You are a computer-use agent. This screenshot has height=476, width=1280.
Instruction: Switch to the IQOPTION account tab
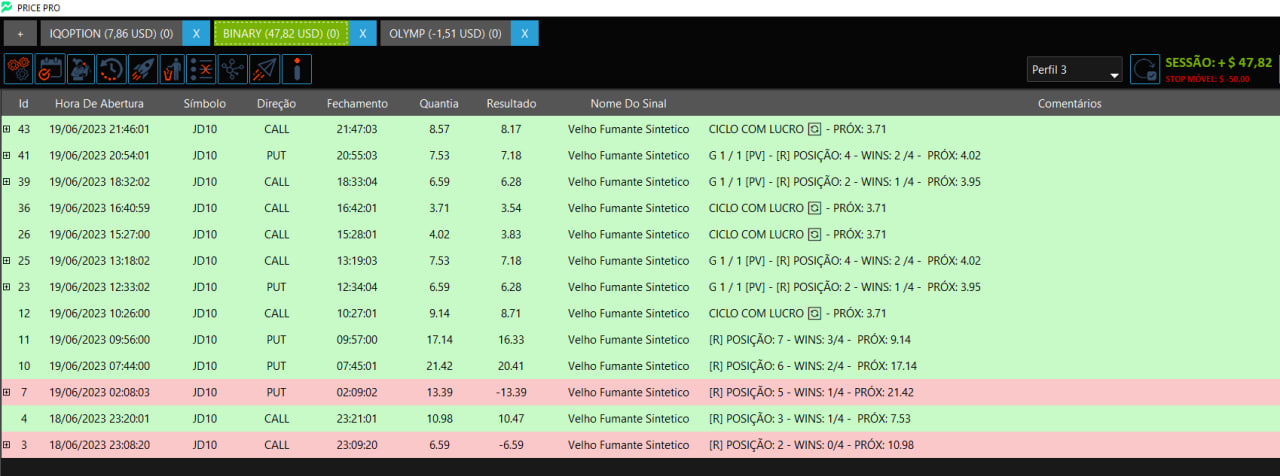pyautogui.click(x=111, y=33)
